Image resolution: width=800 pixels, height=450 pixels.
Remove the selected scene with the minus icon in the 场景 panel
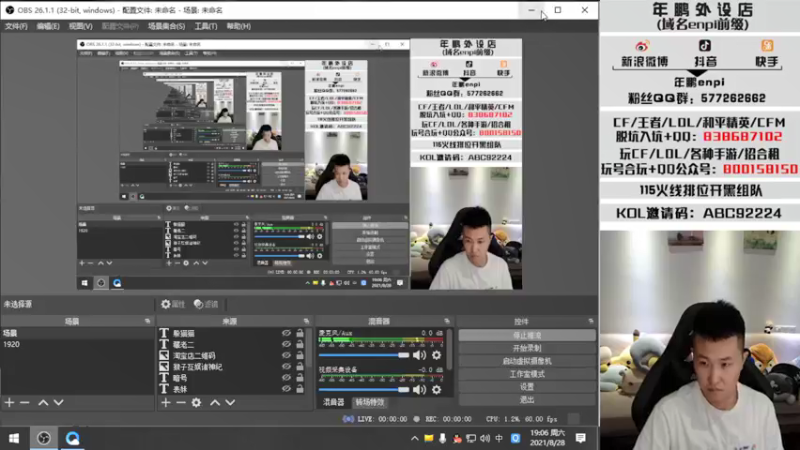click(x=24, y=403)
